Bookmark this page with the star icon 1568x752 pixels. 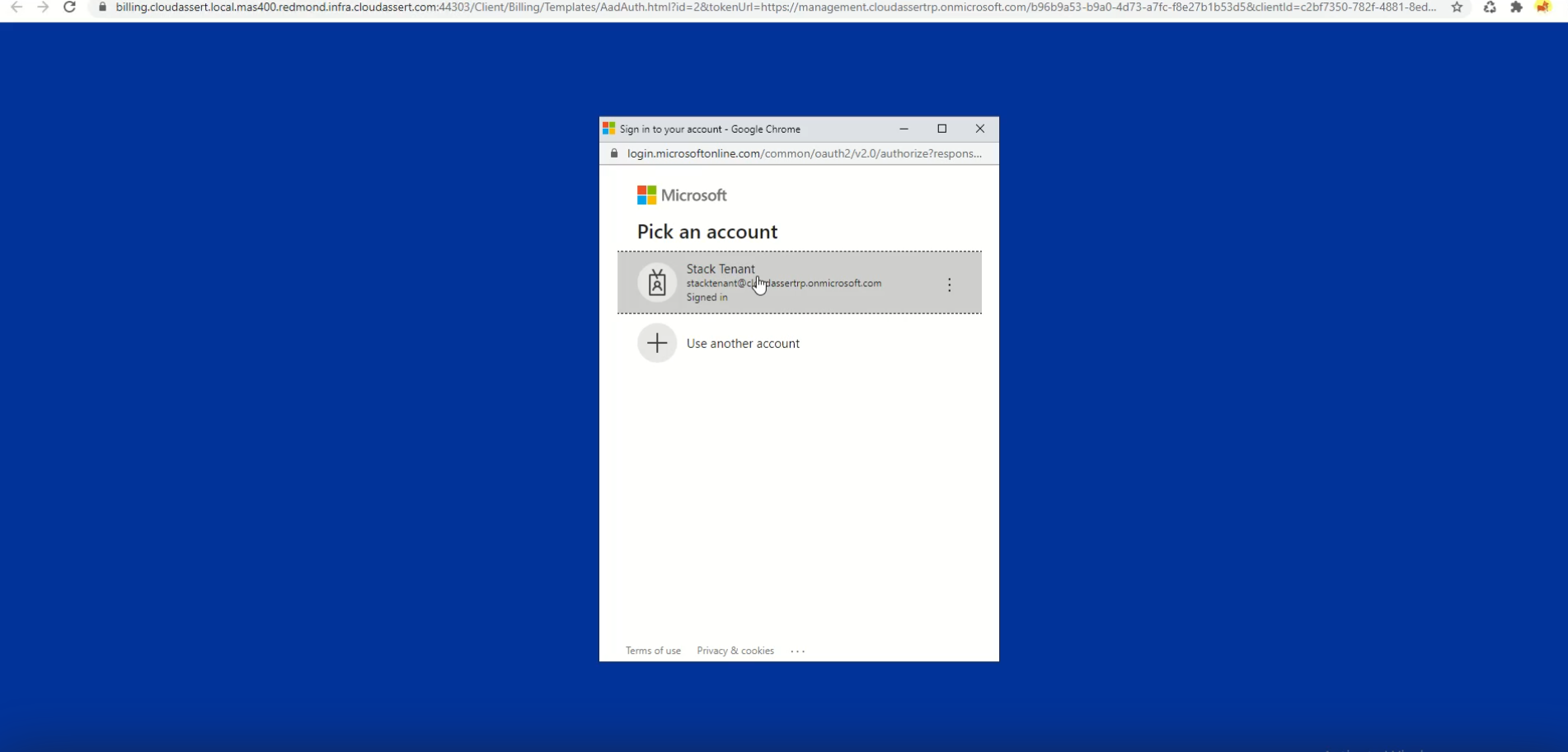point(1458,7)
